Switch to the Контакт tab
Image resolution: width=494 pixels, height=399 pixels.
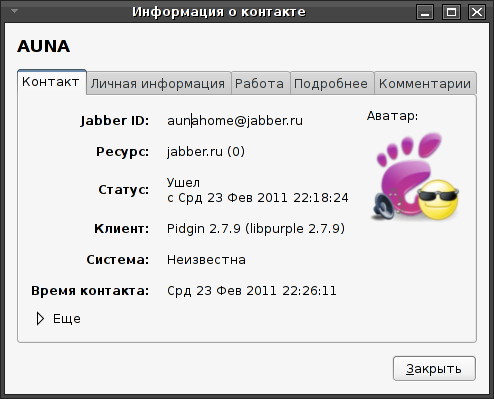[52, 82]
